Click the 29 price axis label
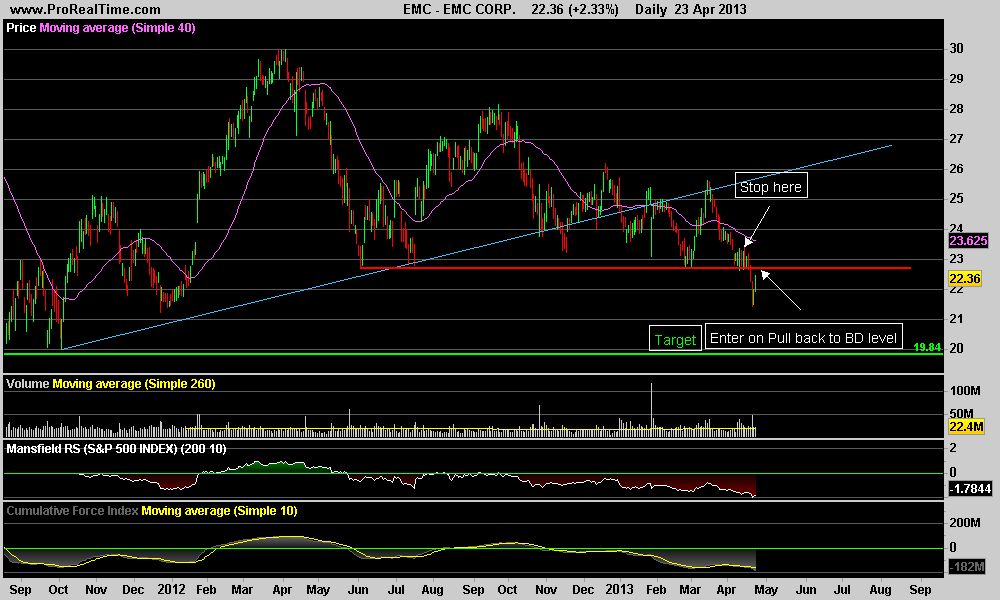The width and height of the screenshot is (1000, 600). tap(956, 79)
